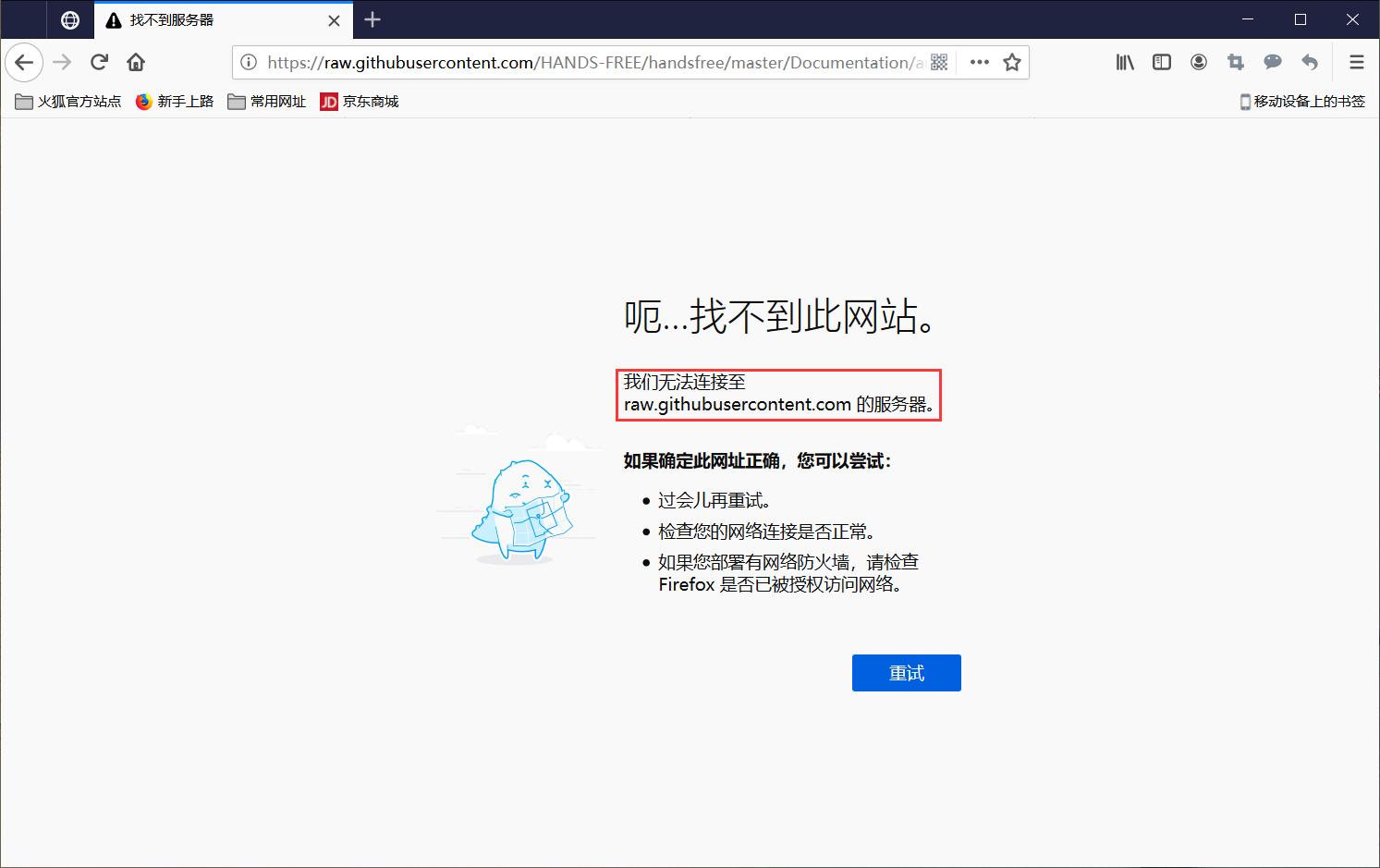The height and width of the screenshot is (868, 1380).
Task: Toggle the sidebar view icon
Action: click(x=1162, y=63)
